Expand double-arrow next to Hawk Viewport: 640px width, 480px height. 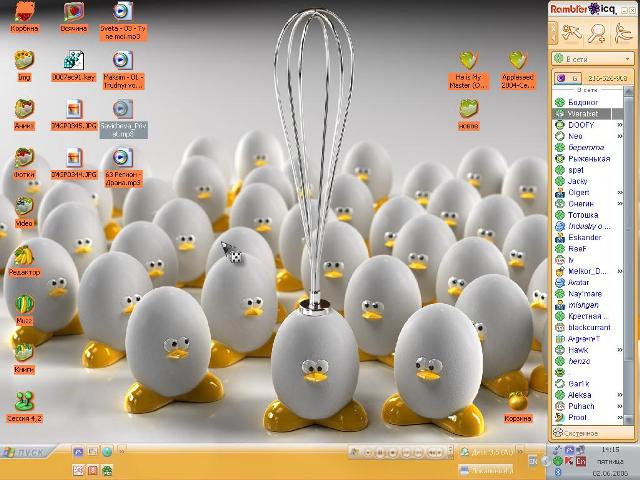620,350
